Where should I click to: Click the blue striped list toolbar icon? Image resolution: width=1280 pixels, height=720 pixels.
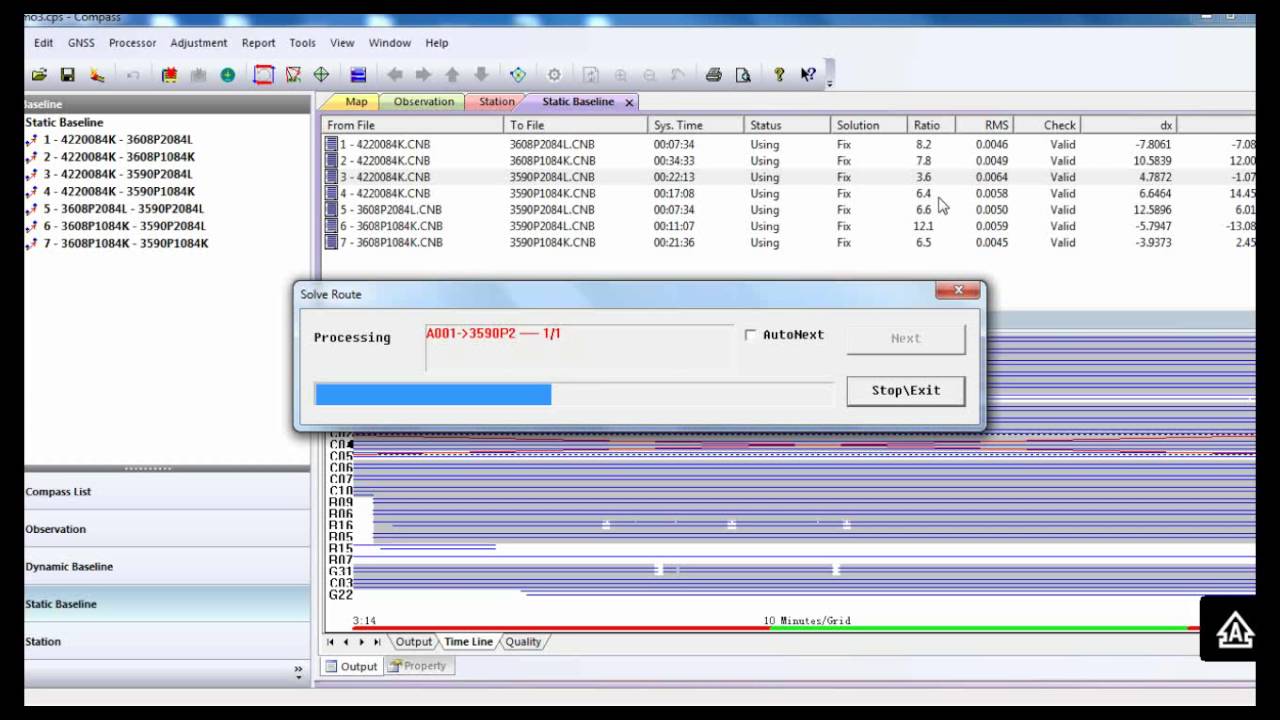coord(358,75)
